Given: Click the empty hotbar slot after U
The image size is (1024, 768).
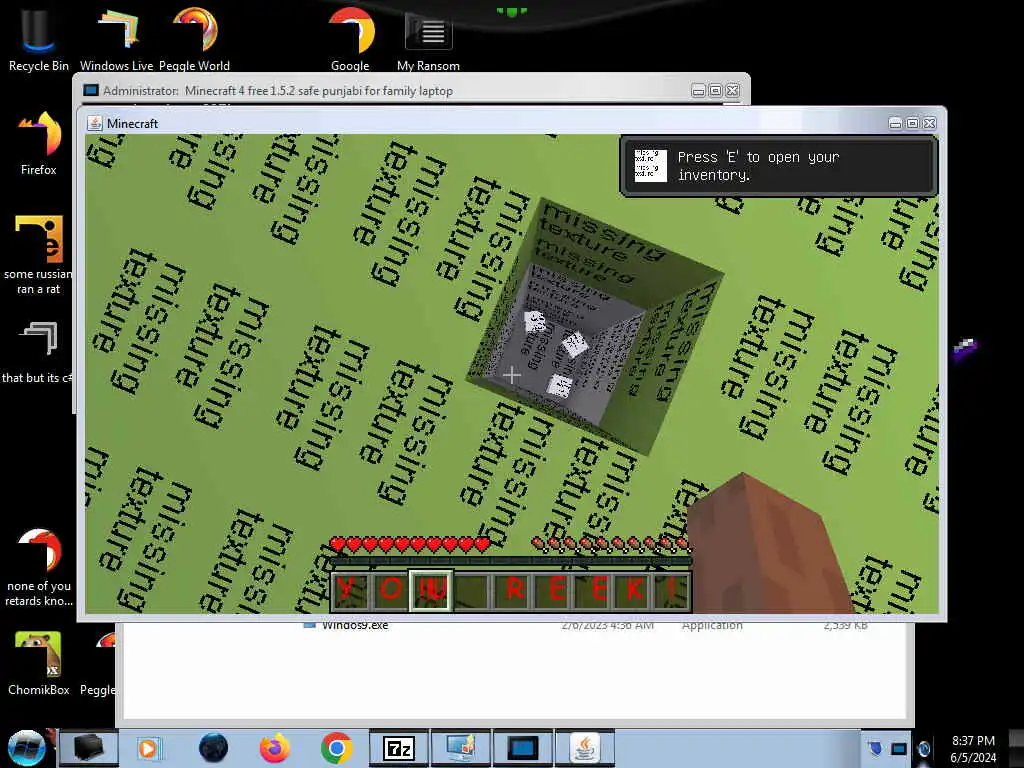Looking at the screenshot, I should coord(472,590).
